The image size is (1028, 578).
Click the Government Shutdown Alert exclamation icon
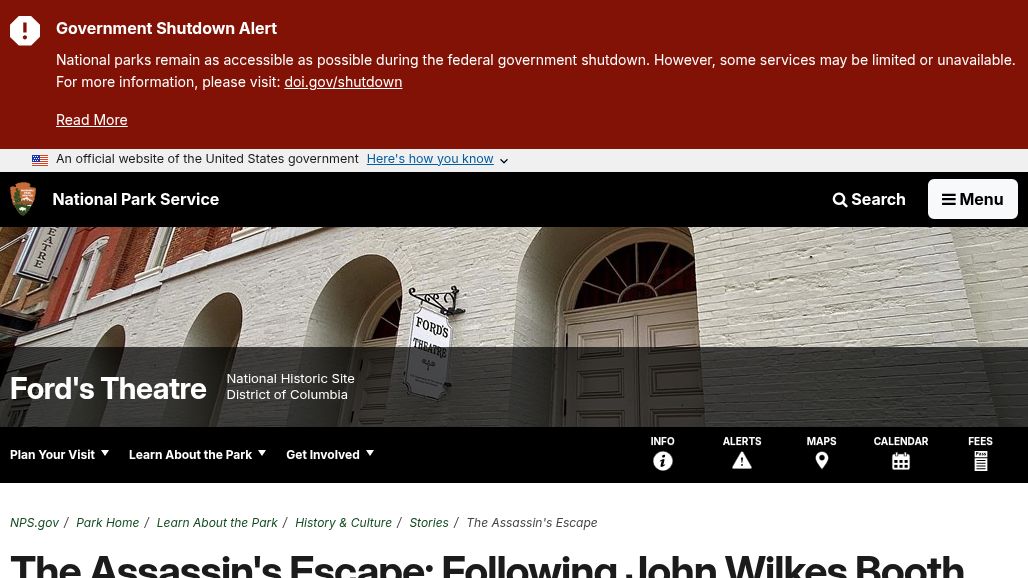[x=25, y=30]
